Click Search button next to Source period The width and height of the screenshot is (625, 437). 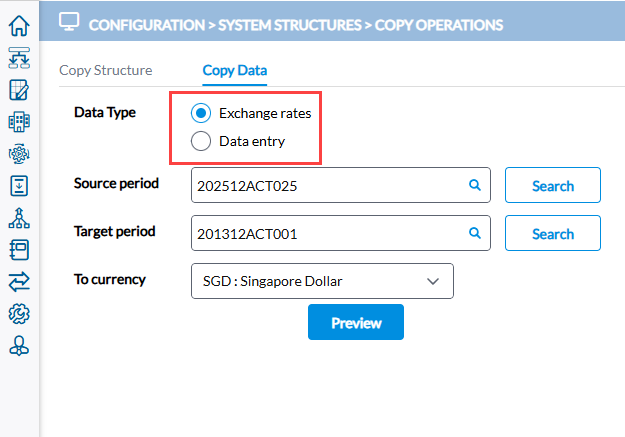coord(553,185)
